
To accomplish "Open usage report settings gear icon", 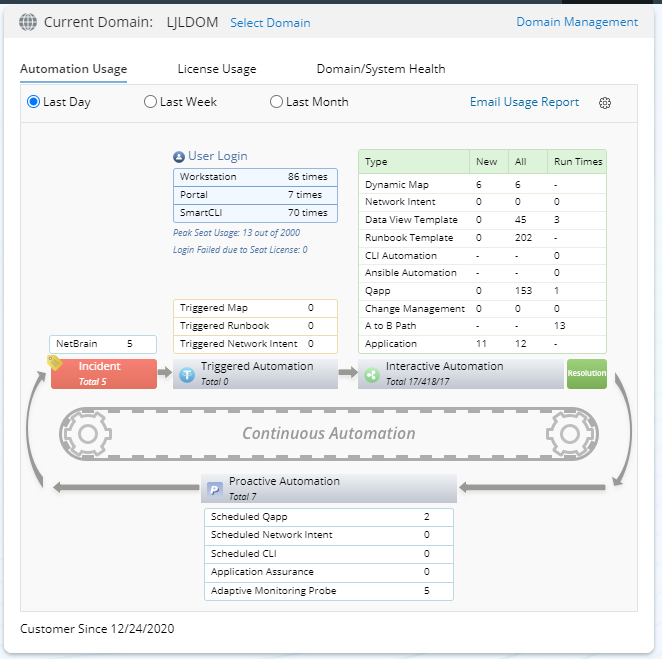I will pos(605,103).
